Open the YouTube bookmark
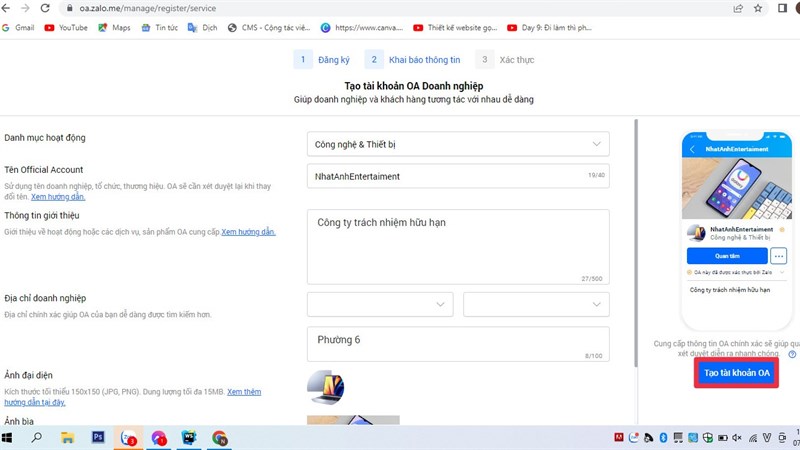Viewport: 800px width, 450px height. tap(66, 28)
